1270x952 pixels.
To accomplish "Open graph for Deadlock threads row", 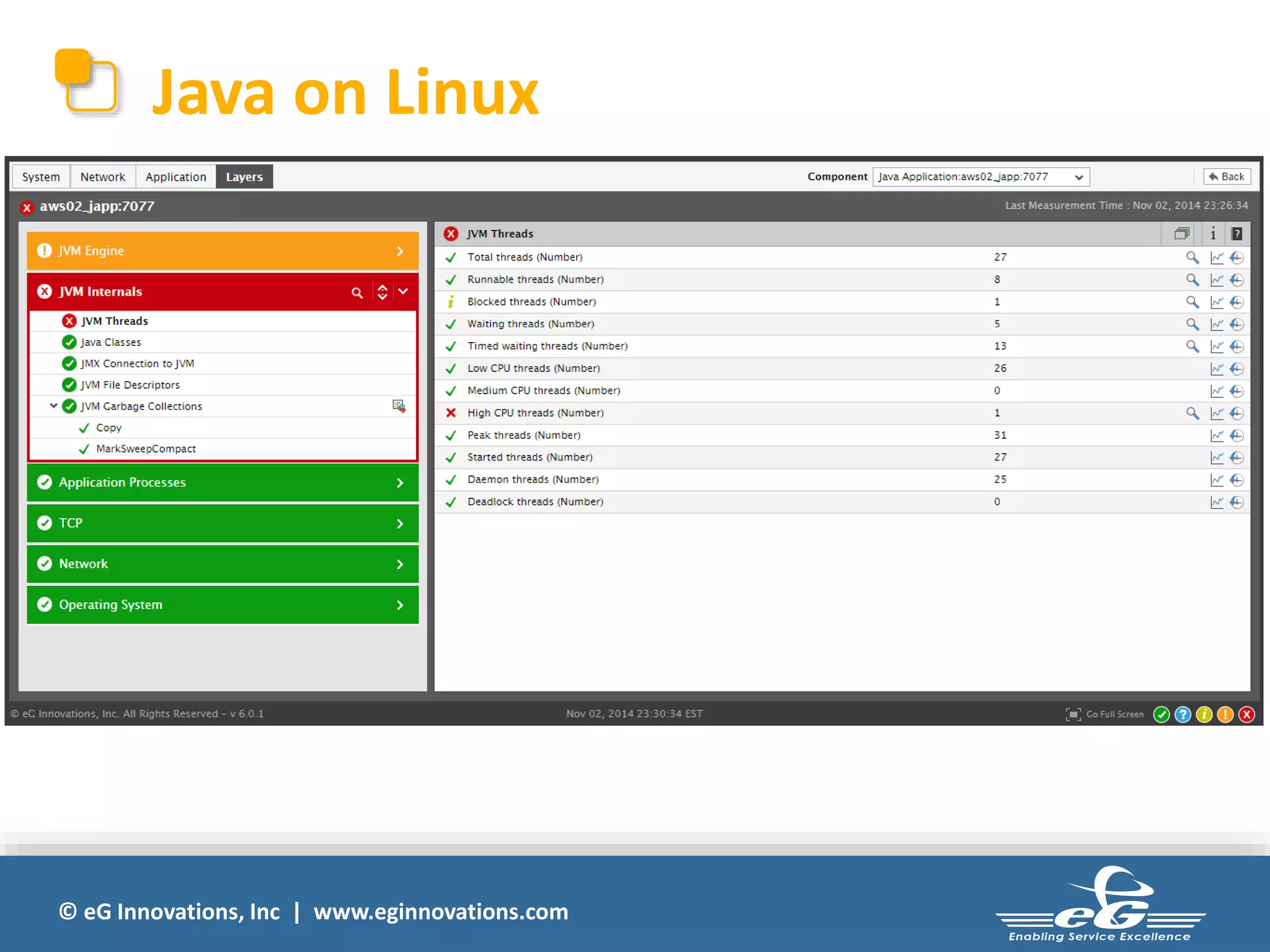I will (x=1217, y=502).
